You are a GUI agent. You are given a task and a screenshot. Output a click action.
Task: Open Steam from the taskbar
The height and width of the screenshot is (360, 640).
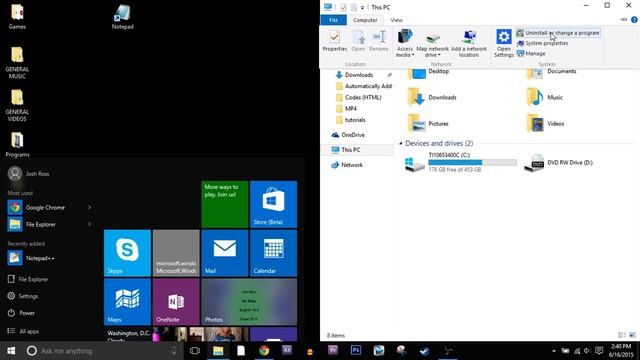pos(424,351)
